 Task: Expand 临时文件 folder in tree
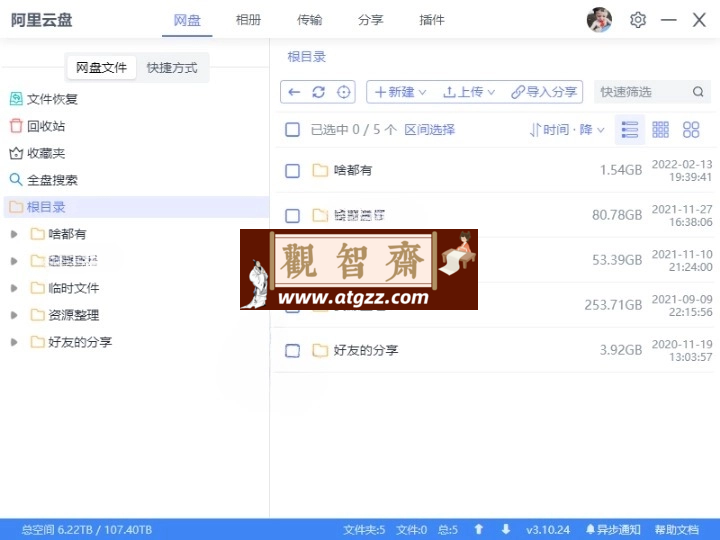(14, 288)
